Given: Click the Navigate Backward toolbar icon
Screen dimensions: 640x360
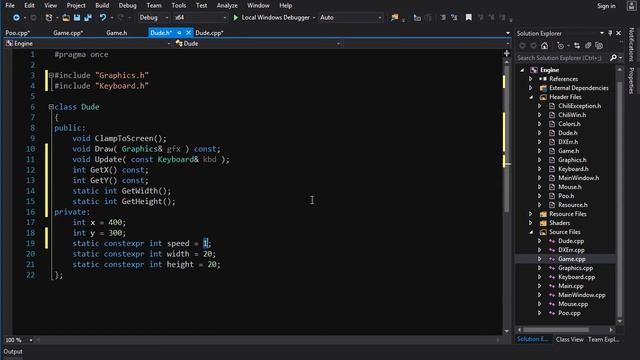Looking at the screenshot, I should click(x=16, y=18).
